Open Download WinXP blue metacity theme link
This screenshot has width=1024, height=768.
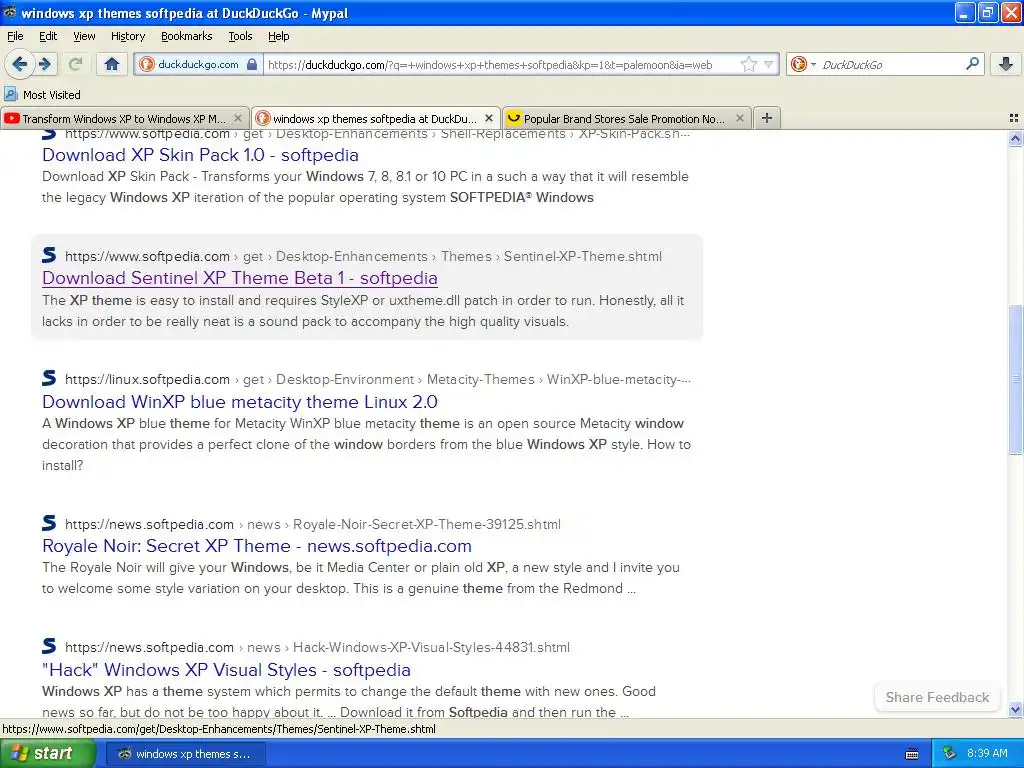coord(240,402)
